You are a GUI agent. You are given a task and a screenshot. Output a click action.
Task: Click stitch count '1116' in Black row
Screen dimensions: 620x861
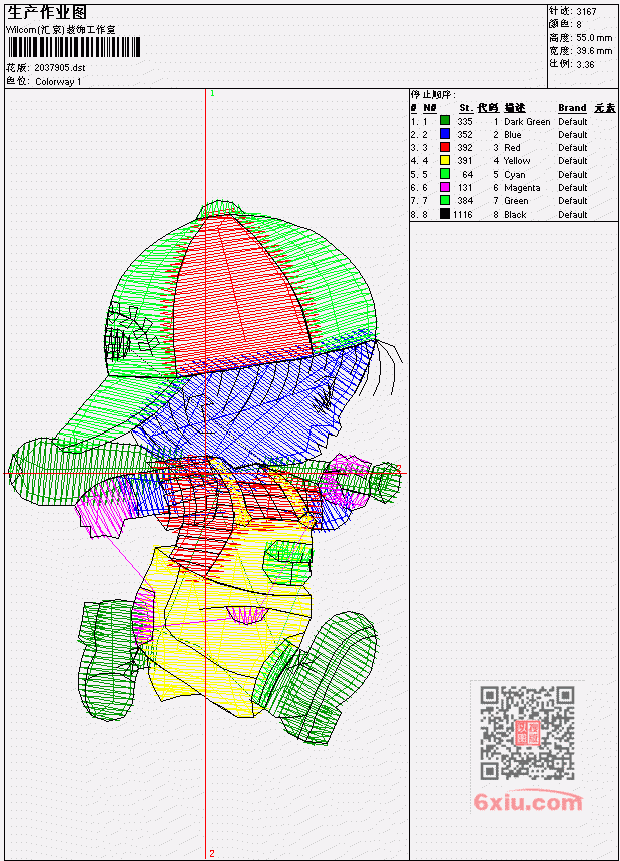462,215
